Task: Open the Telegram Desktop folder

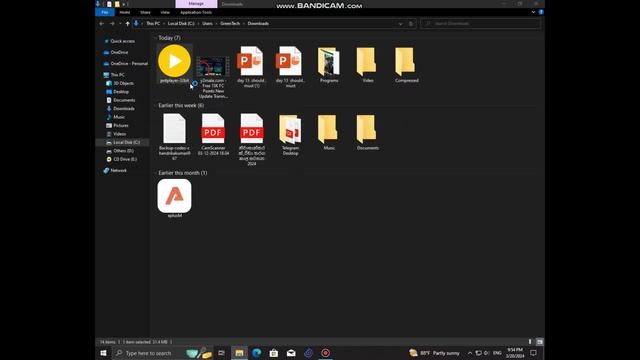Action: coord(290,129)
